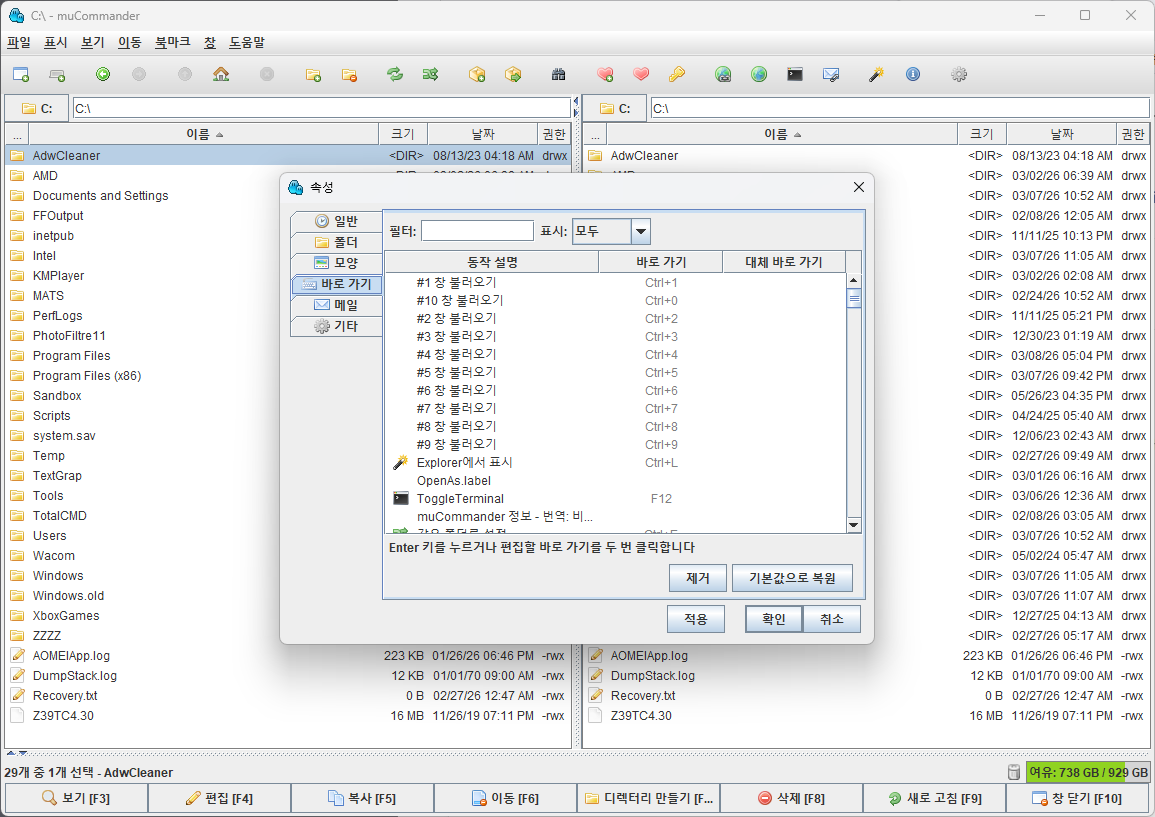Open the 표시 menu
Image resolution: width=1155 pixels, height=817 pixels.
click(56, 43)
